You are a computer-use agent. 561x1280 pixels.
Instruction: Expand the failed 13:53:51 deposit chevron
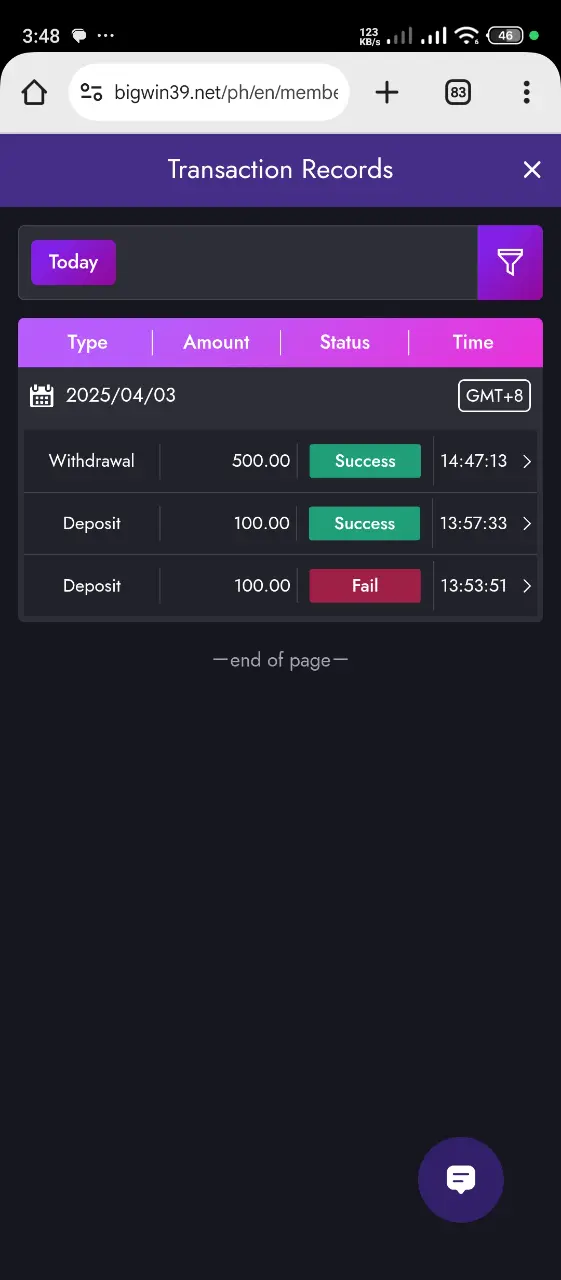click(x=528, y=586)
